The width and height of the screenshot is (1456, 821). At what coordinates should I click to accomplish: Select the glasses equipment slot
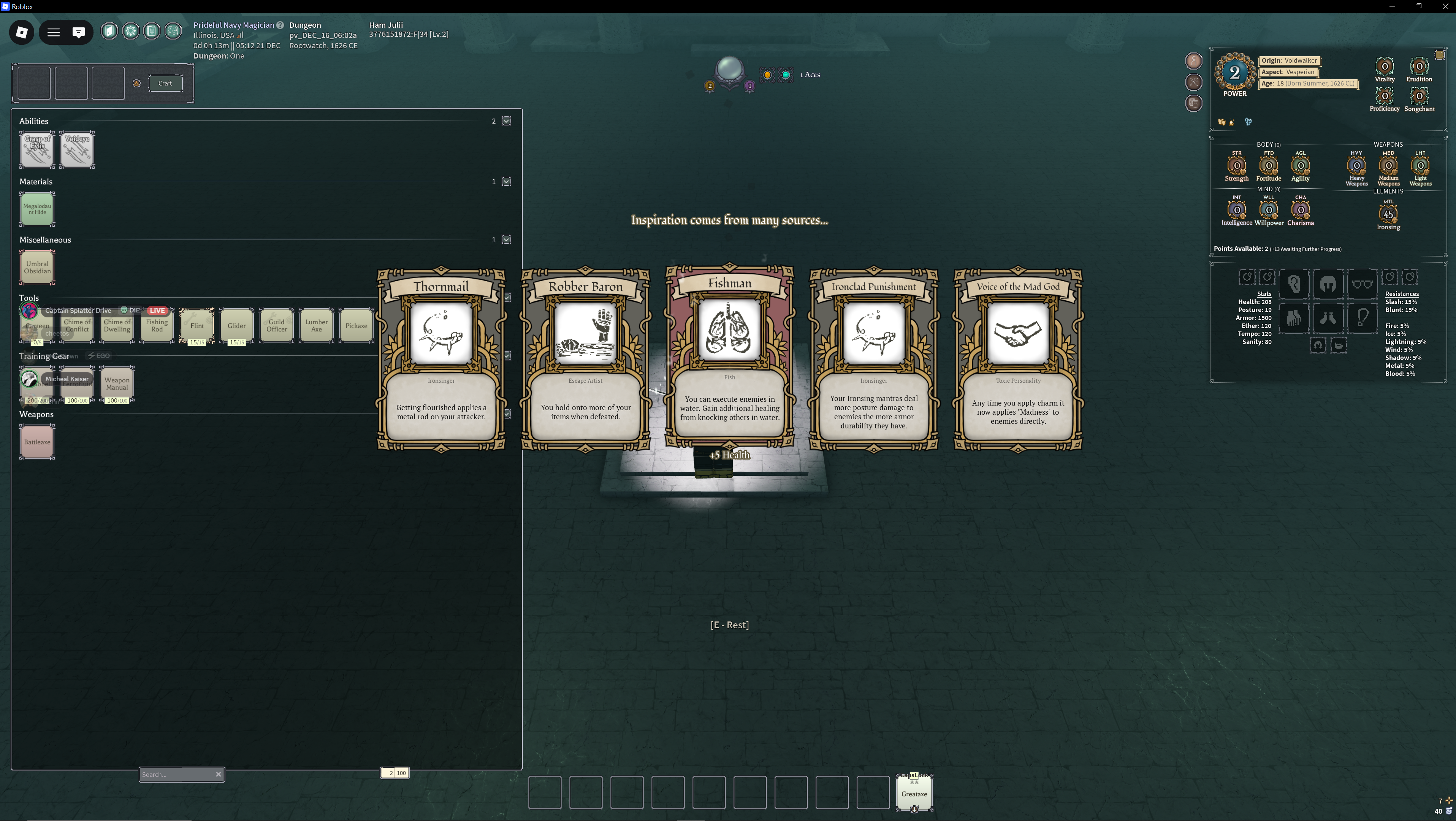click(1362, 284)
